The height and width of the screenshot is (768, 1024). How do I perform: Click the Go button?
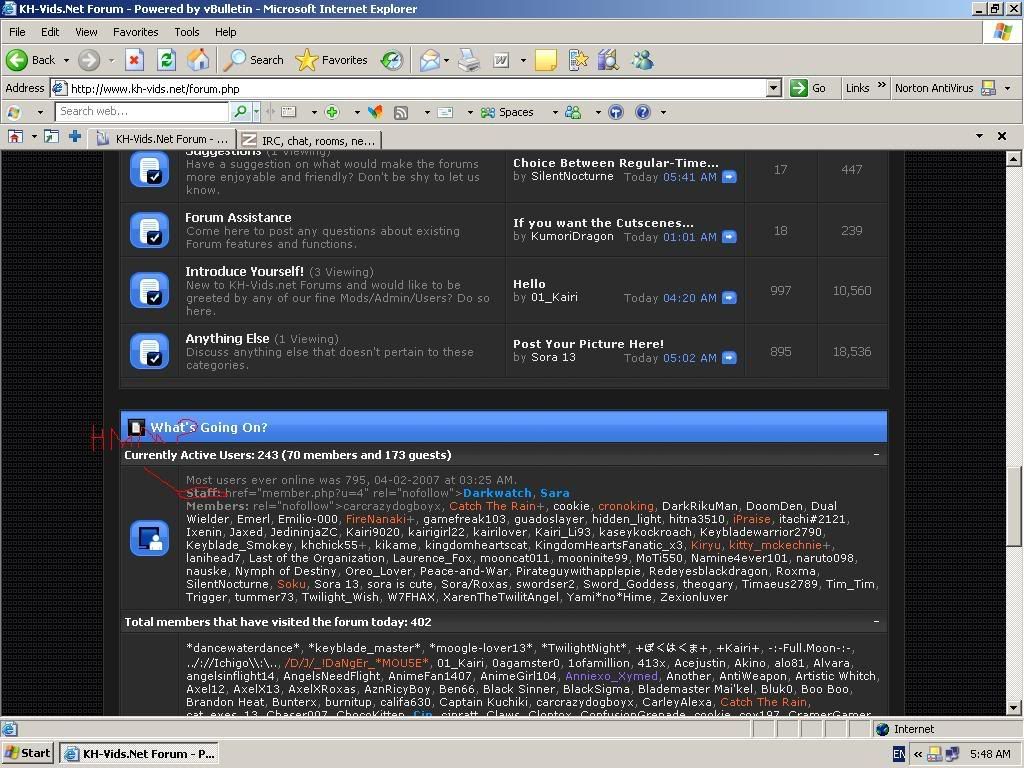click(x=808, y=88)
